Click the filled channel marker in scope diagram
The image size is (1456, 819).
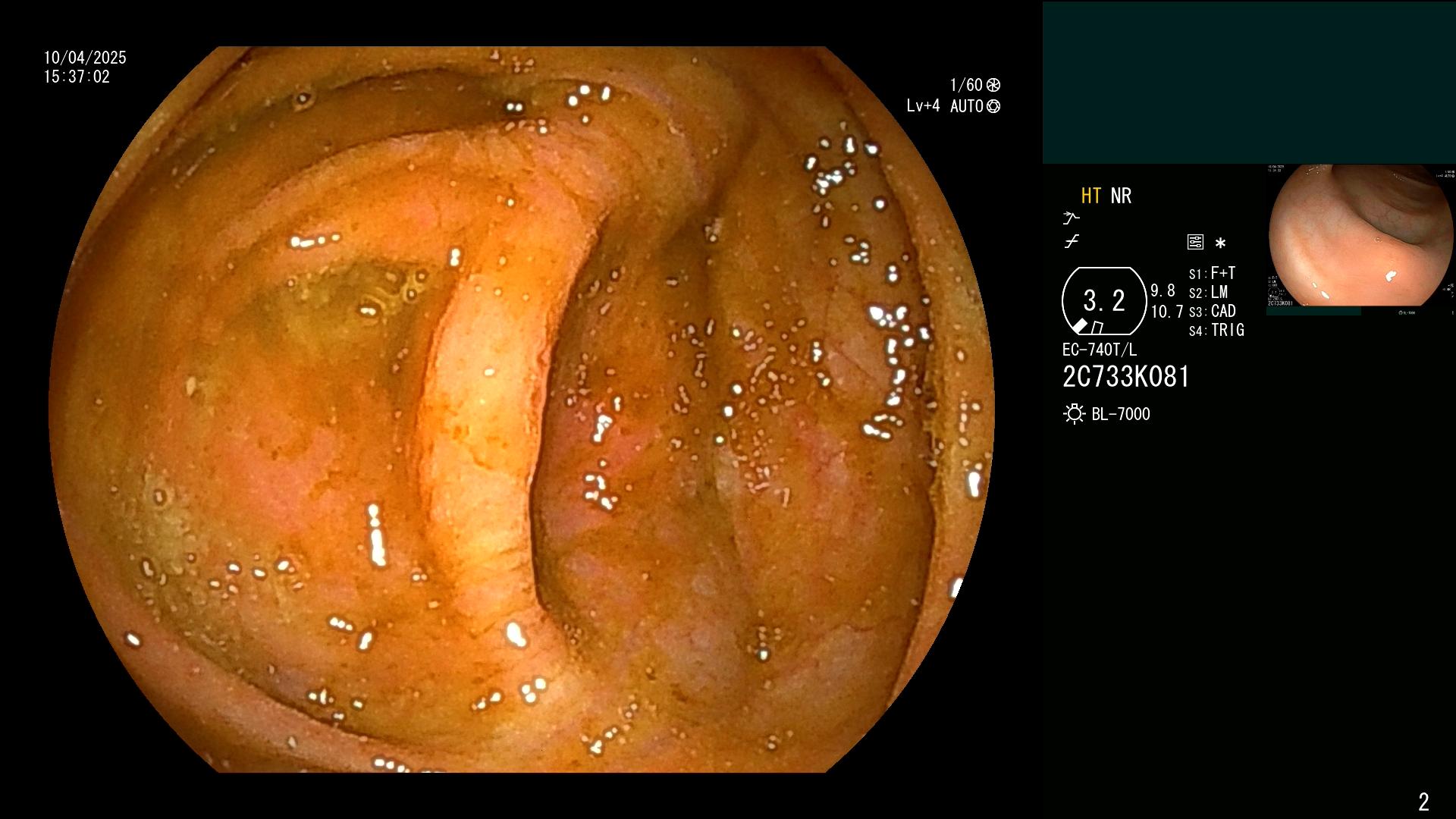[1080, 325]
